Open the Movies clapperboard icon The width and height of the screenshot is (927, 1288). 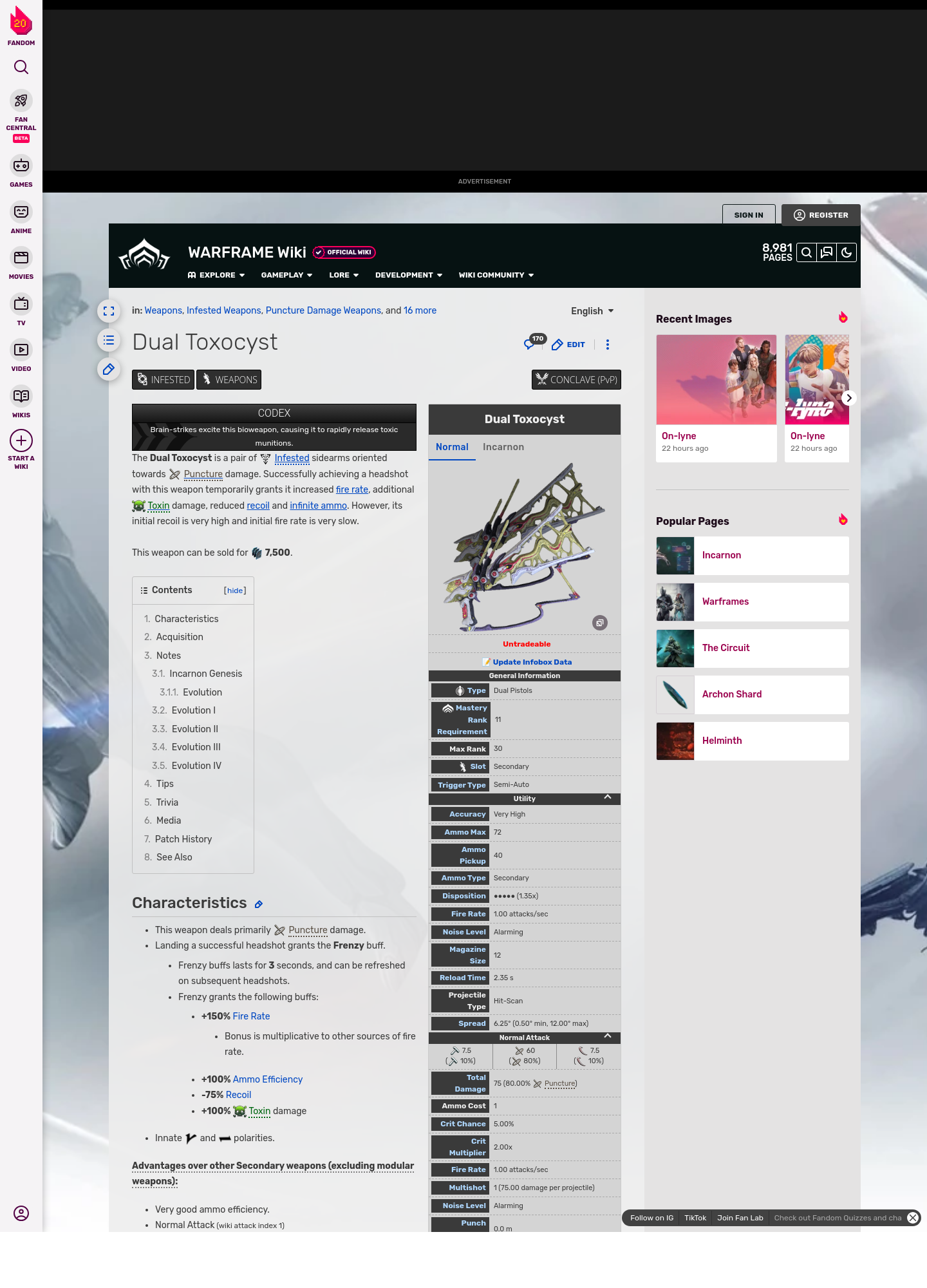21,258
